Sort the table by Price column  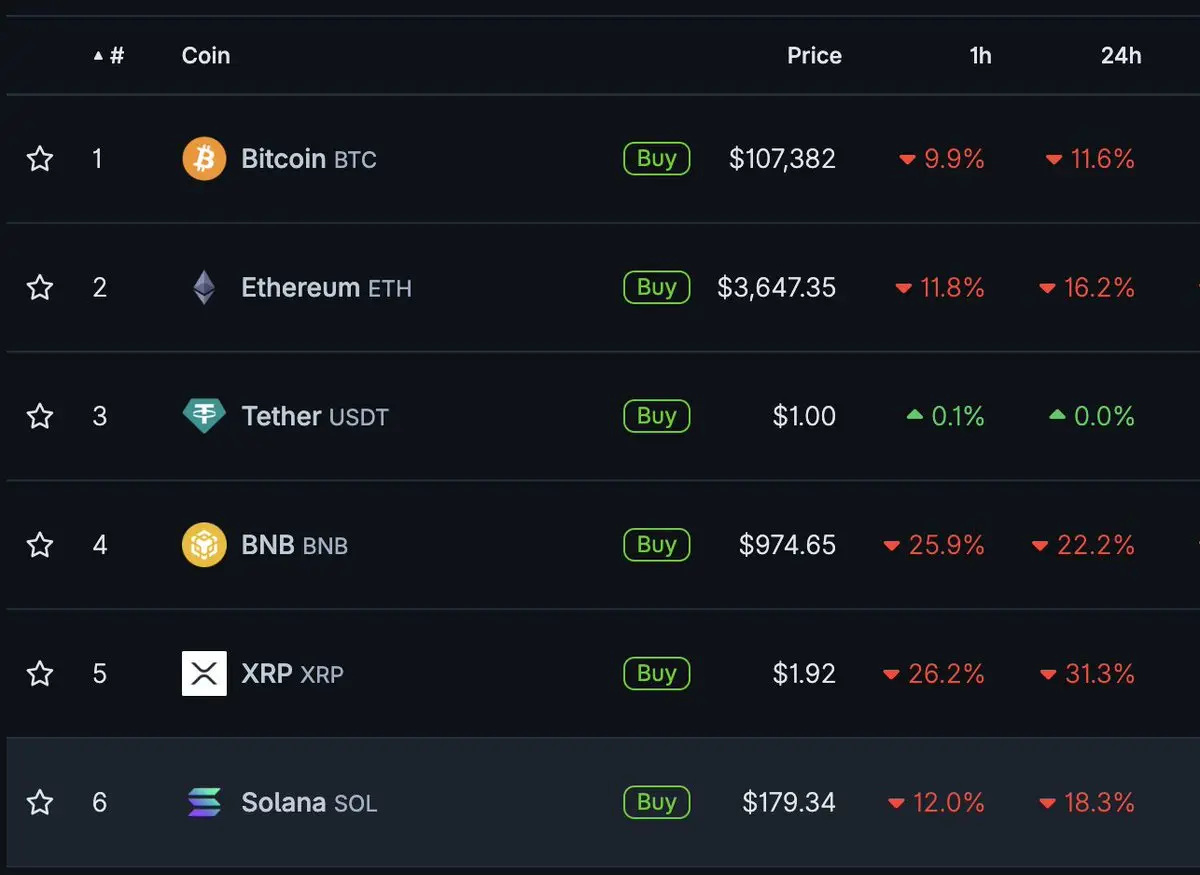click(x=814, y=56)
